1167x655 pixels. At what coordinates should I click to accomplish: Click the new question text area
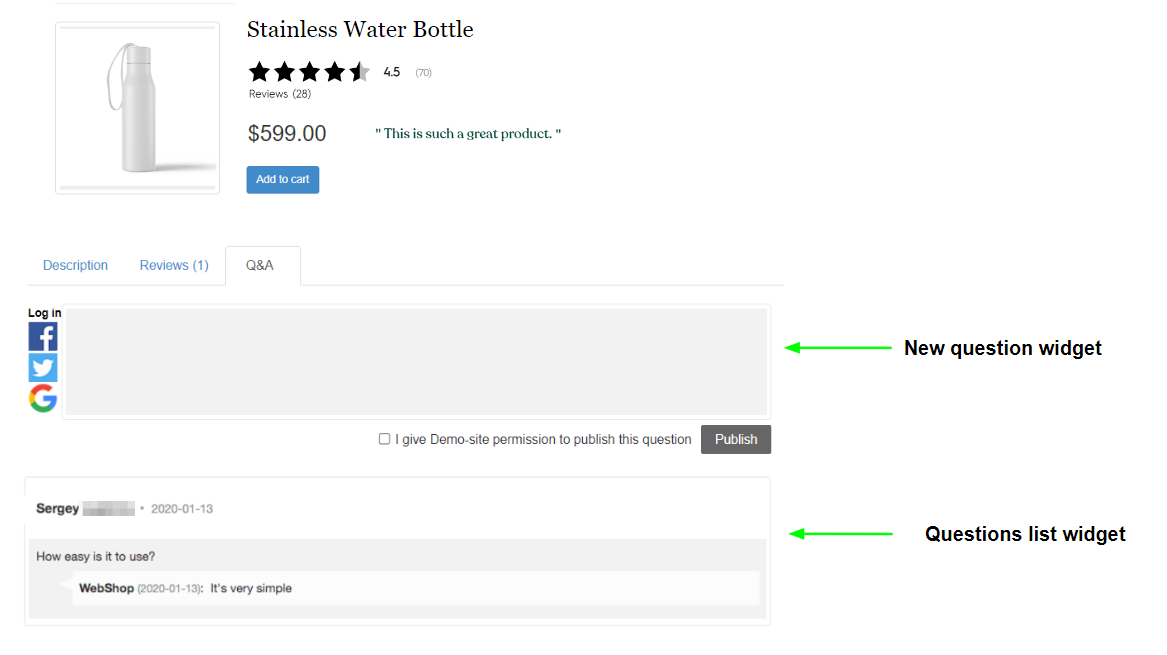coord(415,362)
